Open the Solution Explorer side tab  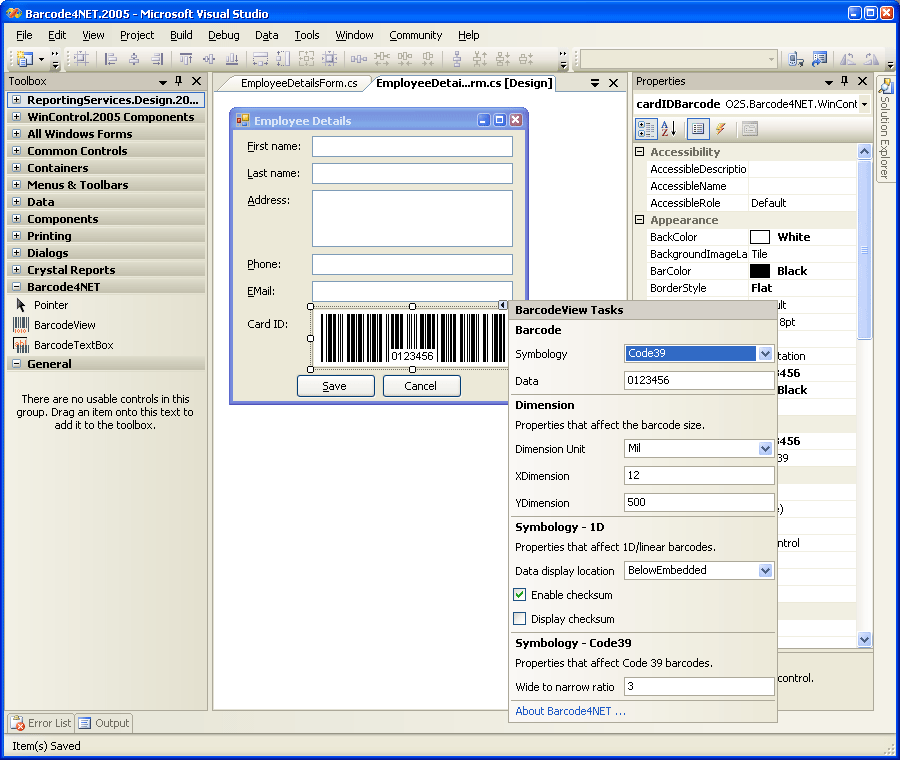[x=886, y=128]
